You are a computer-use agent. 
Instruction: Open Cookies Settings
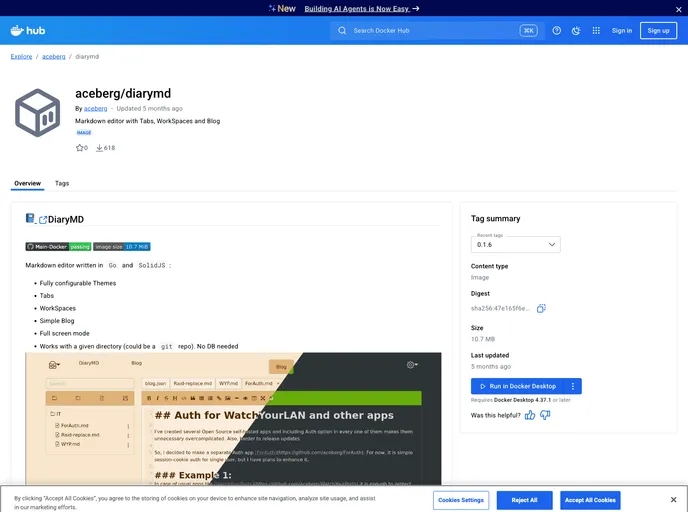tap(461, 500)
